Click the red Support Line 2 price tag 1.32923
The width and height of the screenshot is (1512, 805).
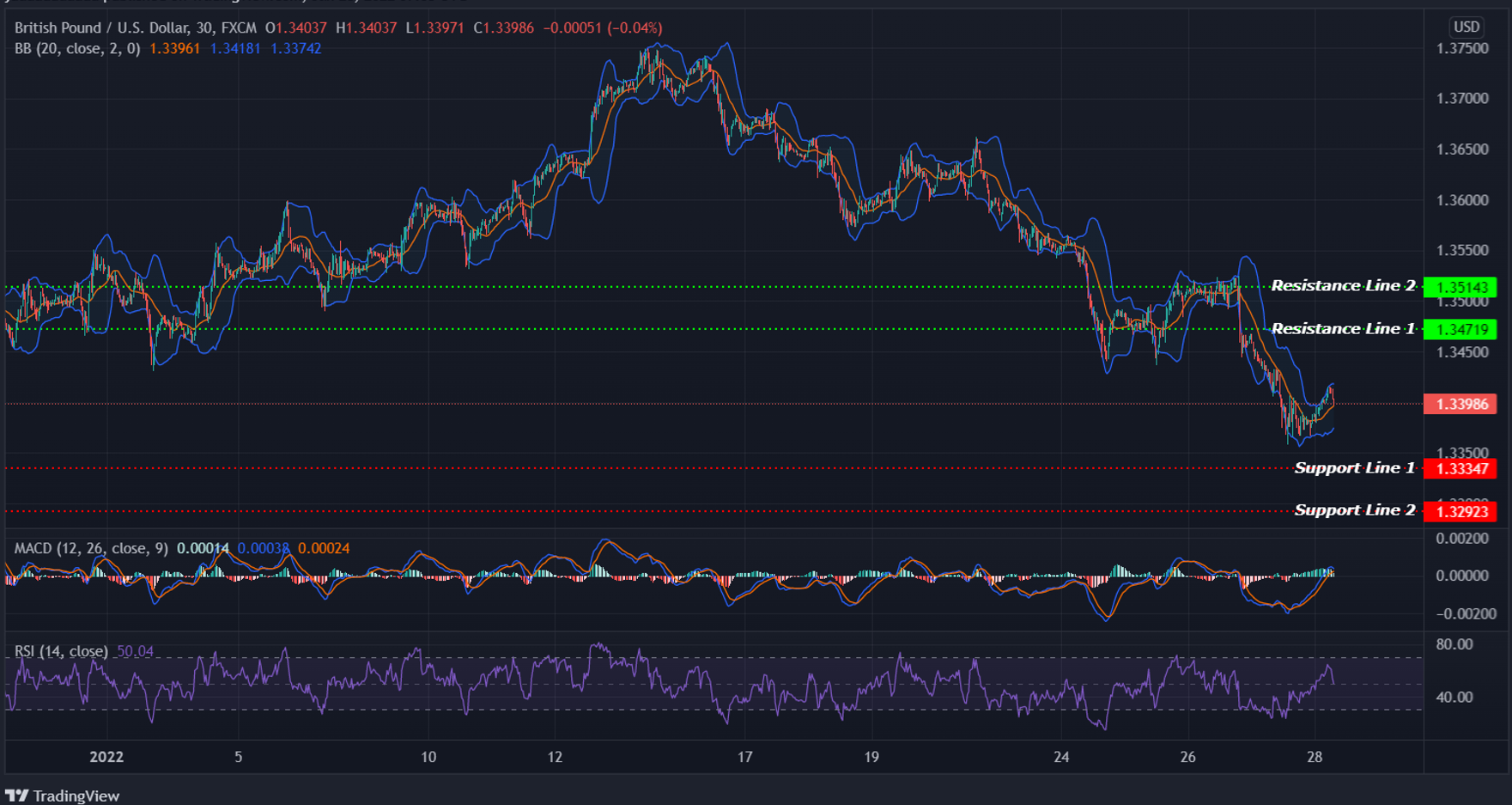pyautogui.click(x=1463, y=510)
